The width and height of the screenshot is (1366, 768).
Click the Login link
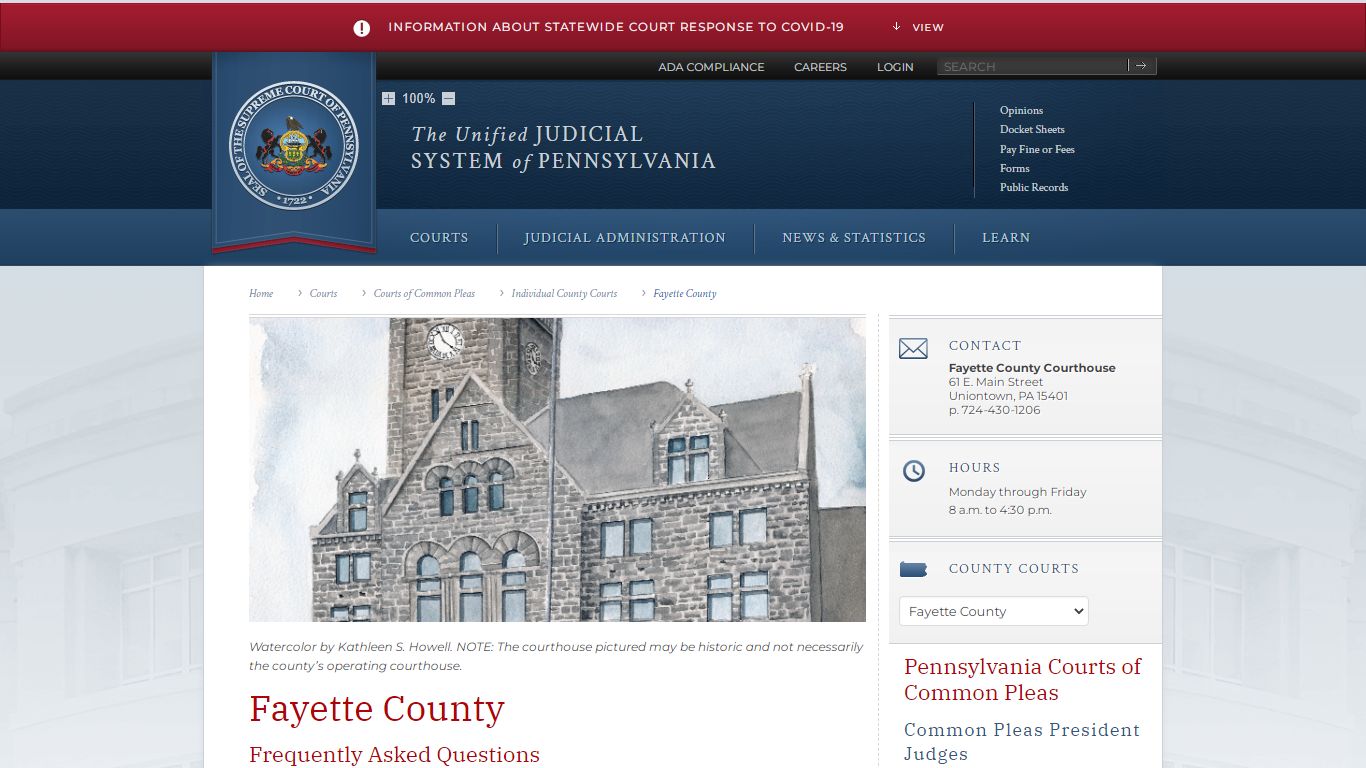point(895,67)
